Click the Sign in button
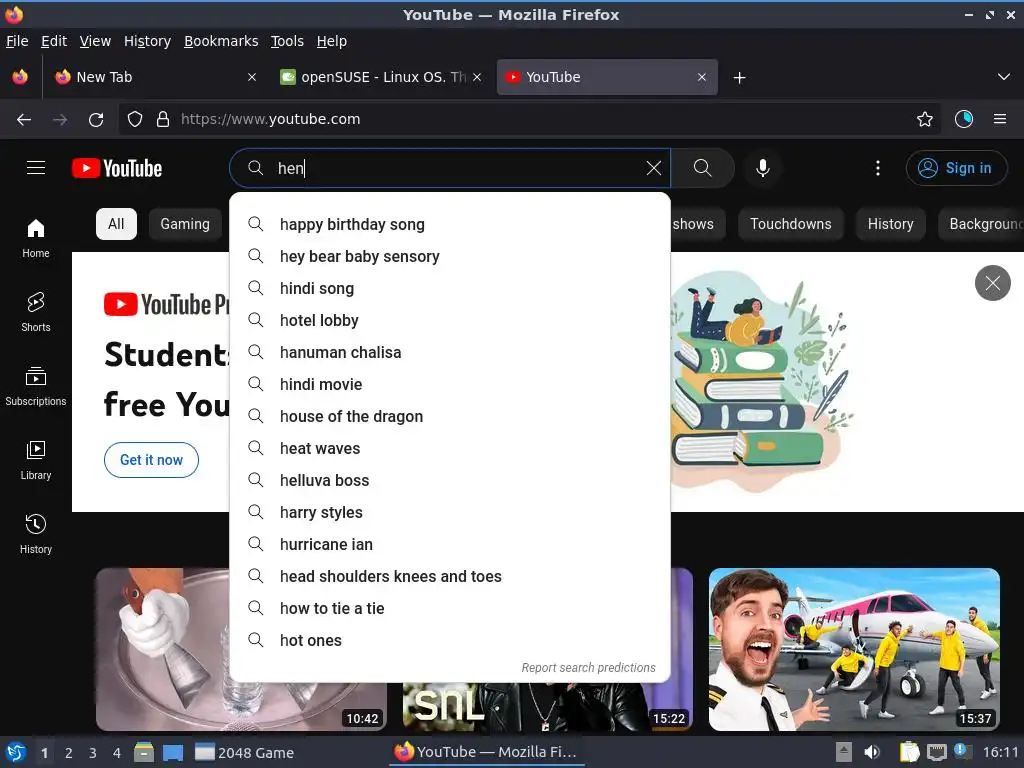1024x768 pixels. coord(956,168)
